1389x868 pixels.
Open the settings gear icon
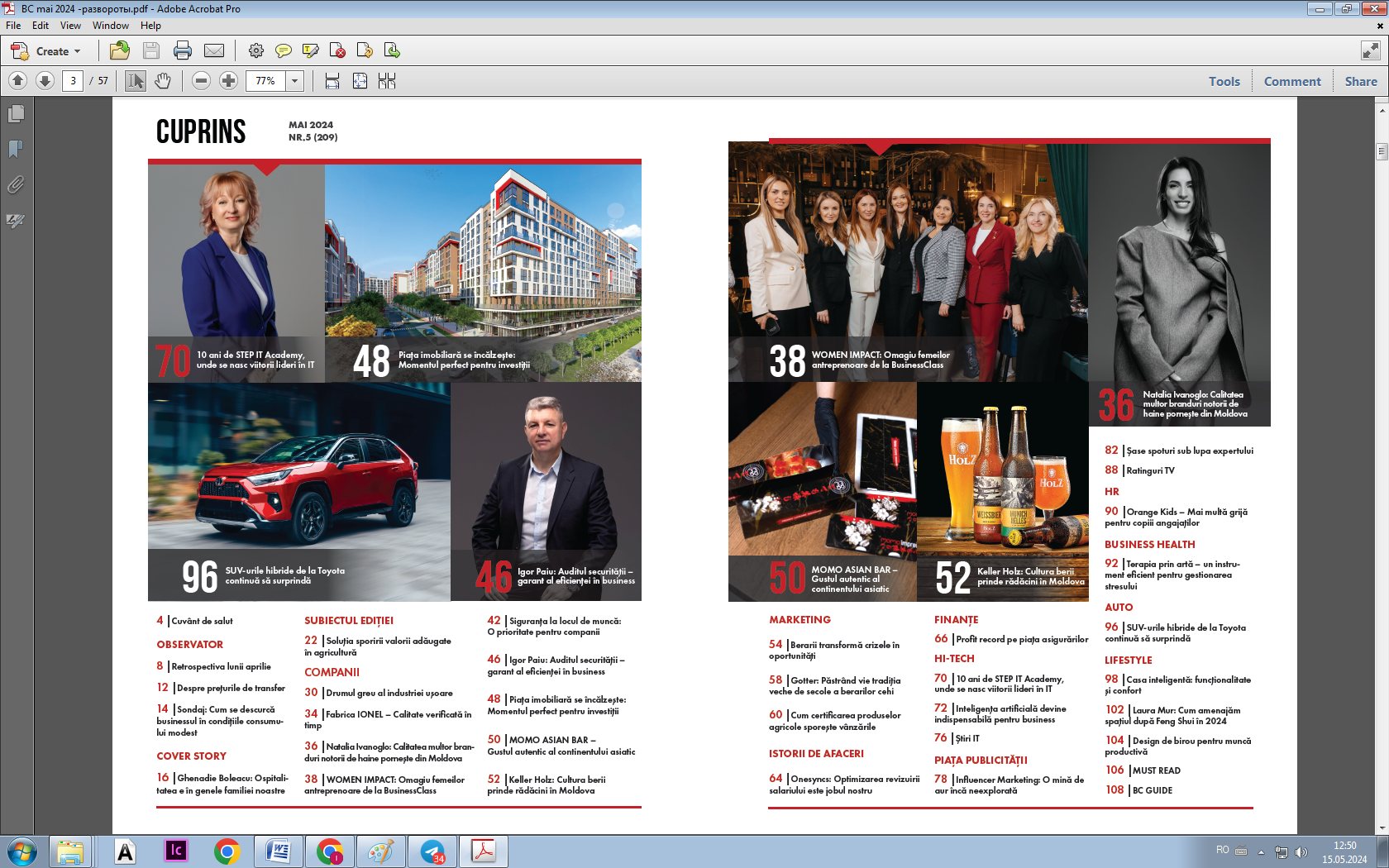256,51
